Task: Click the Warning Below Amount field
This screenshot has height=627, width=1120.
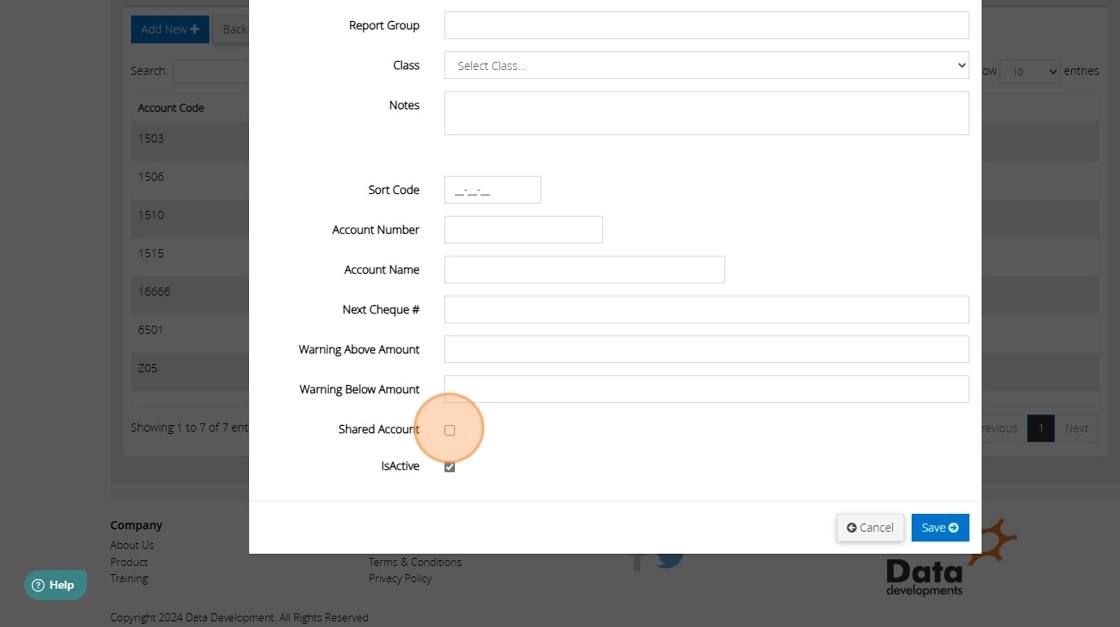Action: coord(706,389)
